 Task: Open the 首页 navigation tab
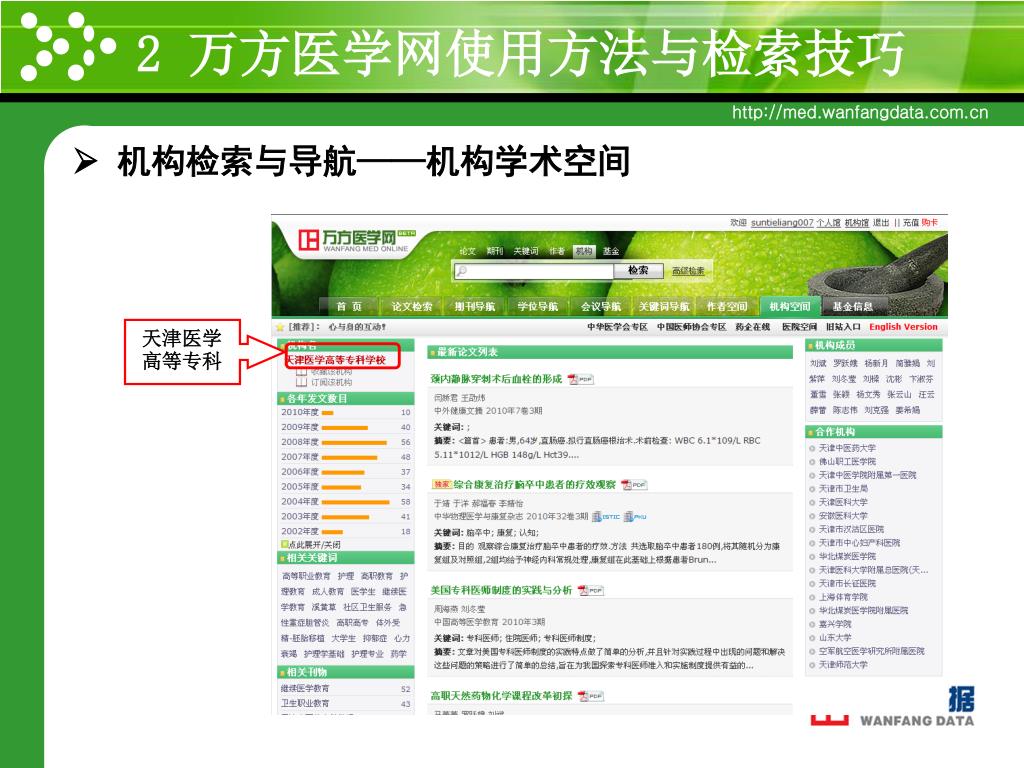click(349, 306)
